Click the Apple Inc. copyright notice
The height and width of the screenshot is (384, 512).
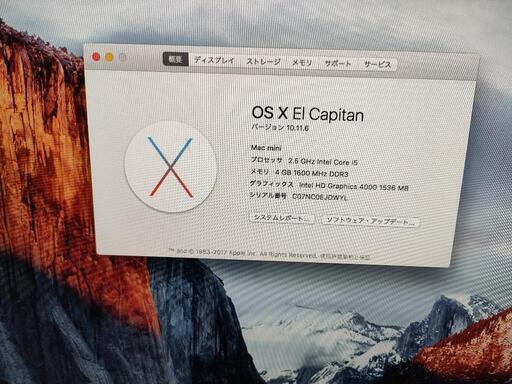(x=243, y=253)
